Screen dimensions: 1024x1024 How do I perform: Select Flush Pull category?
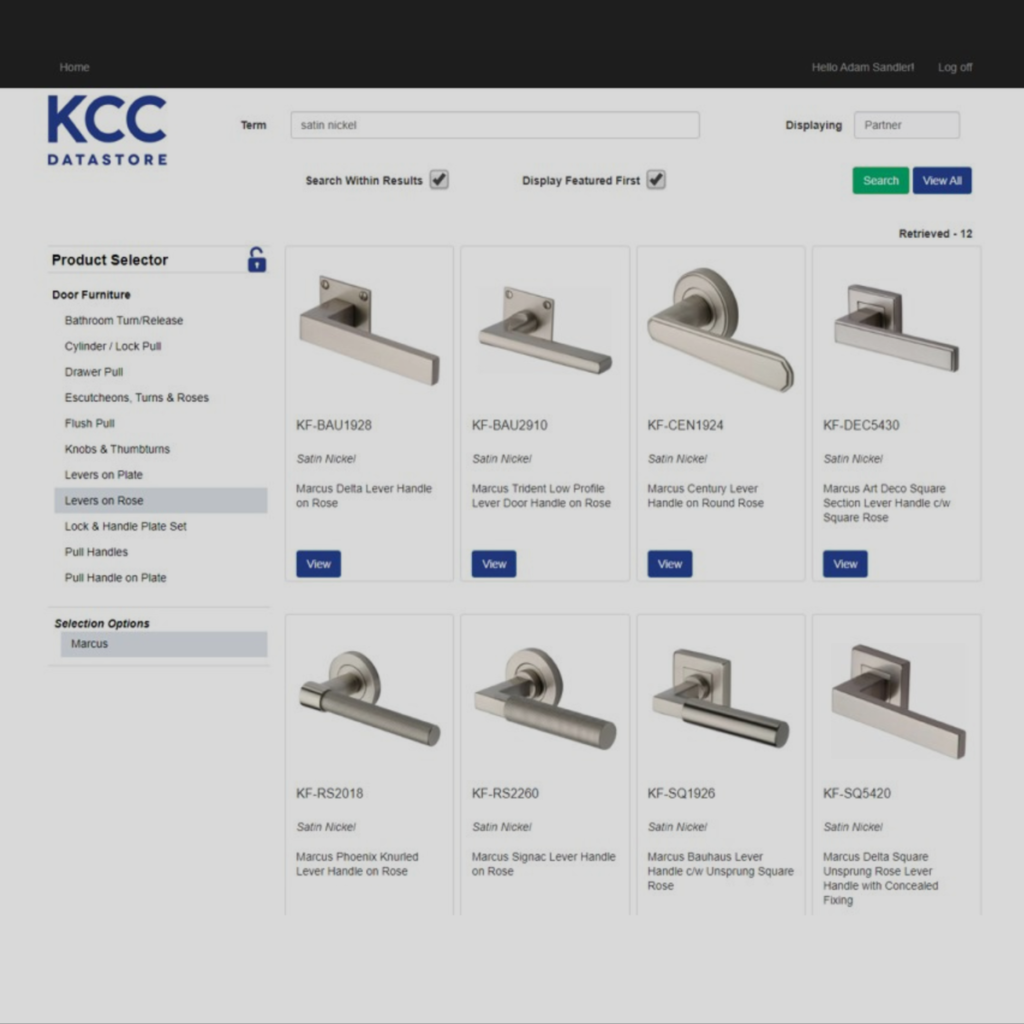[x=89, y=423]
